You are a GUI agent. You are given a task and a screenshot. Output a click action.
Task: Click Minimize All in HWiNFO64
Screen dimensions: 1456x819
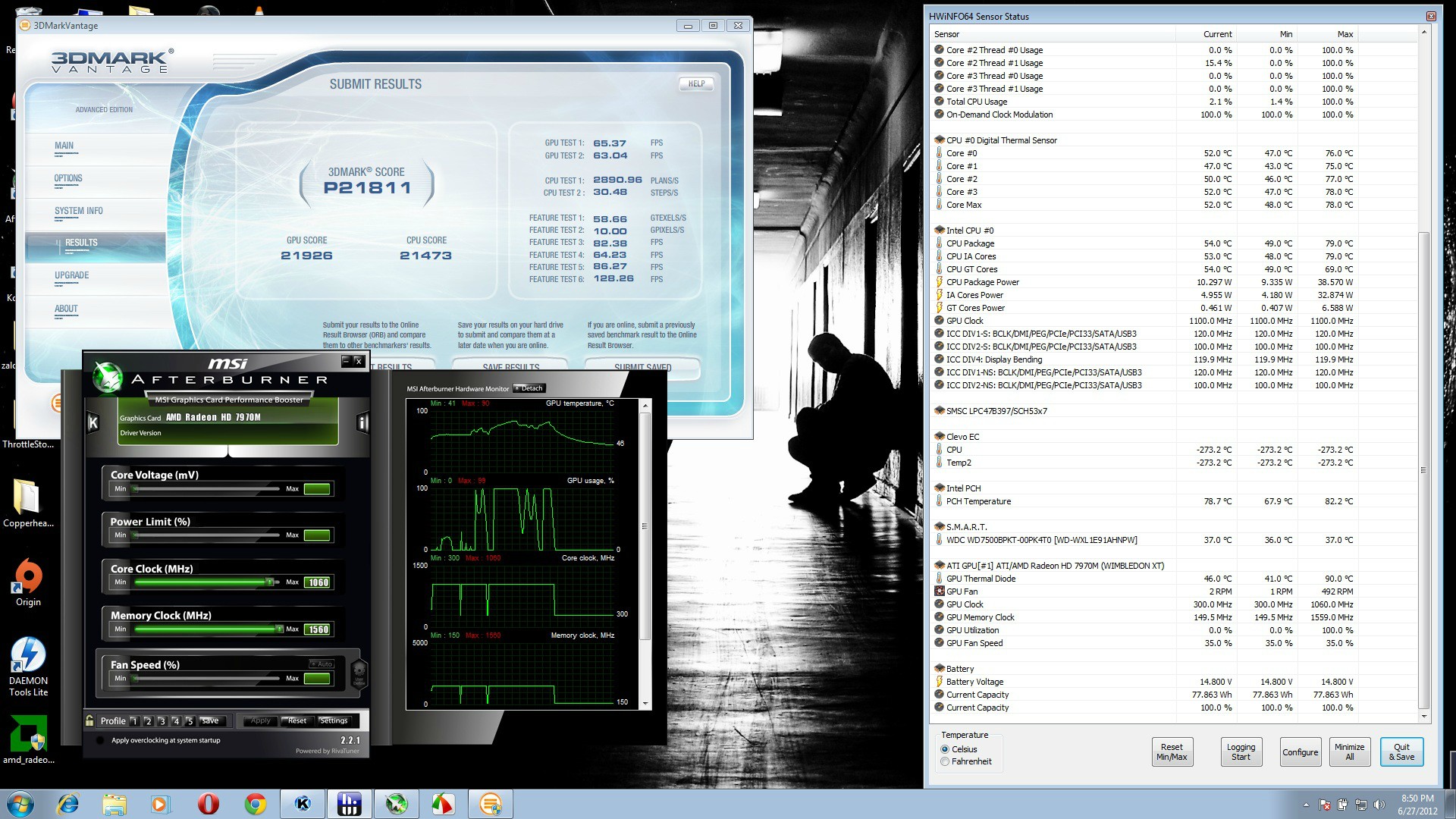tap(1350, 752)
